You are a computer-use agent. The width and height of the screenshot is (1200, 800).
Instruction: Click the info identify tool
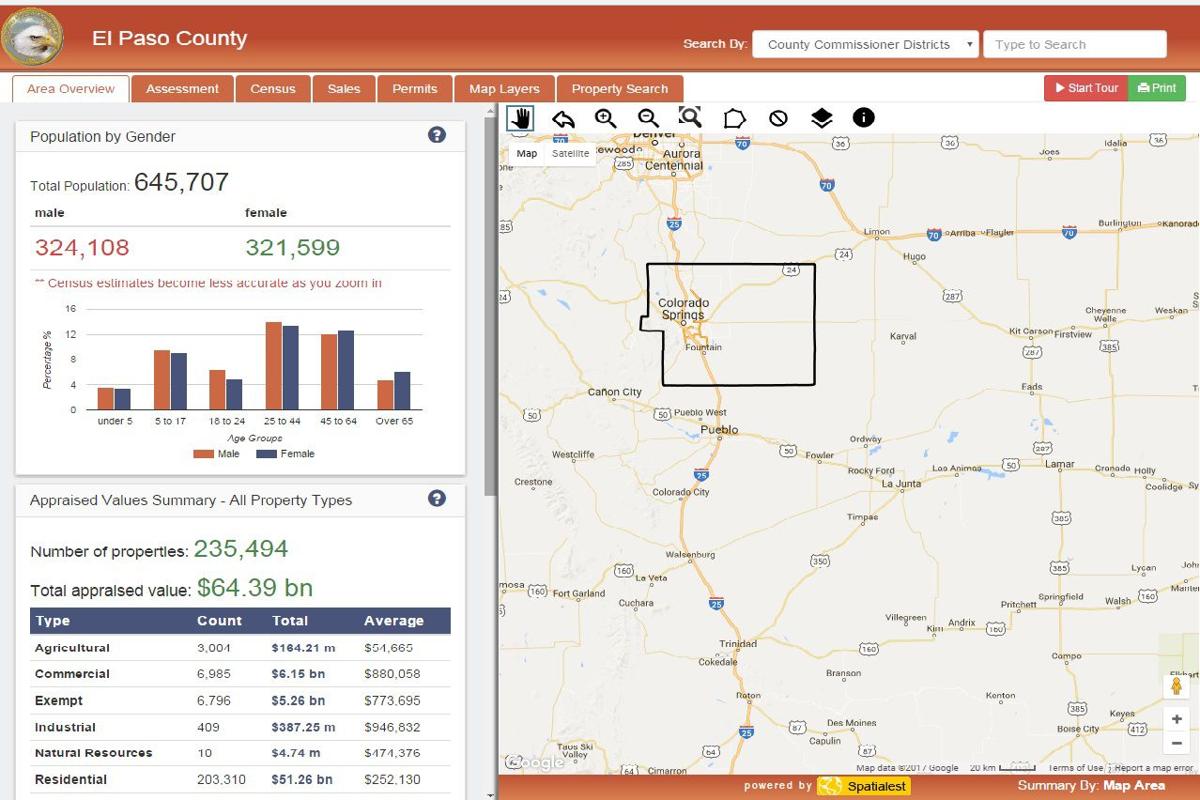[x=864, y=118]
